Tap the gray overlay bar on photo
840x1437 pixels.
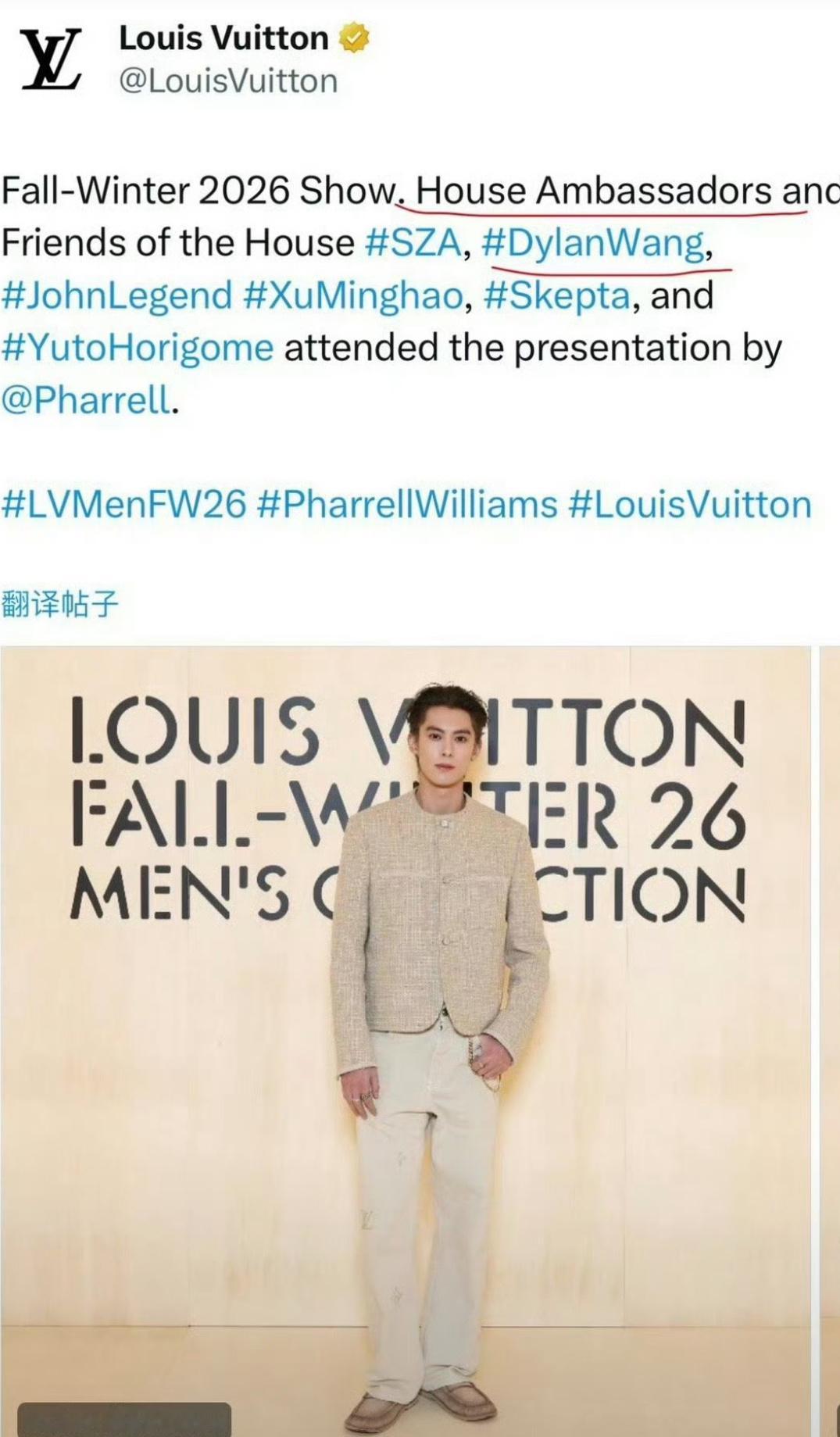pos(124,1419)
